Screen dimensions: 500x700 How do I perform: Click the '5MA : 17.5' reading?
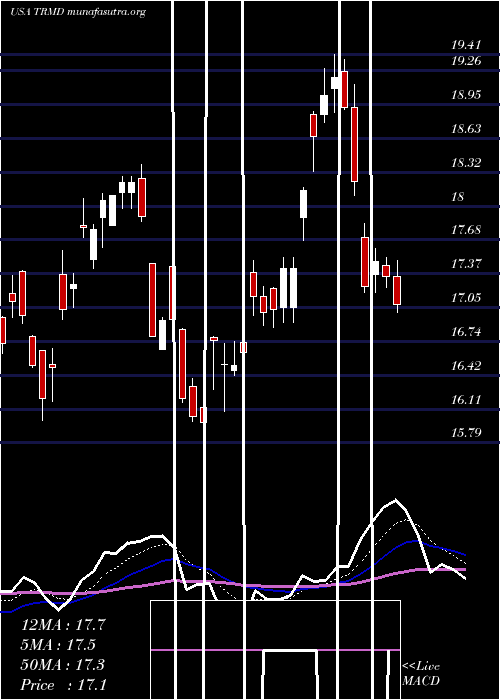coord(58,645)
